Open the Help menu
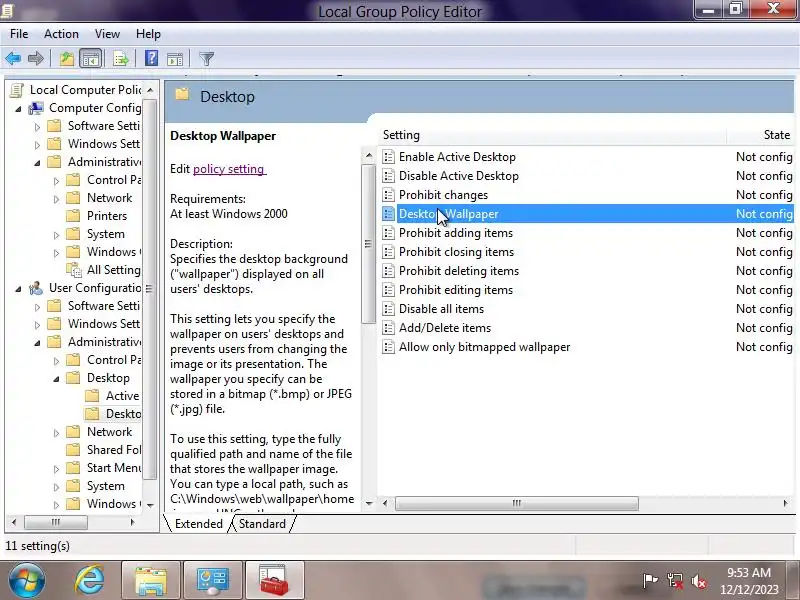 pos(148,34)
